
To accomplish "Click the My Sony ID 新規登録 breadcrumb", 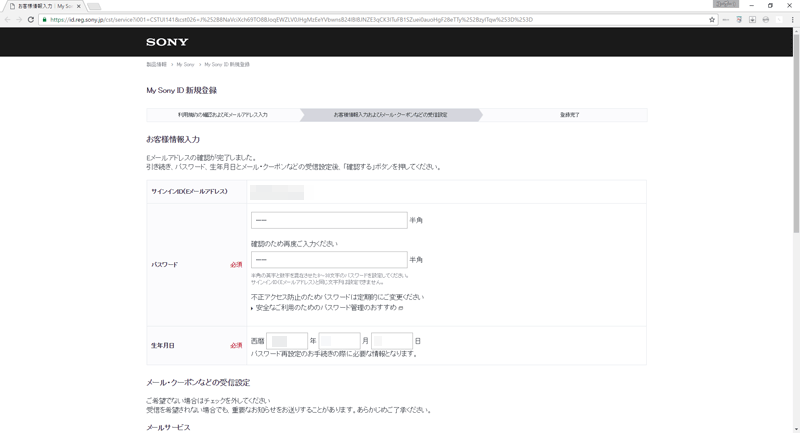I will tap(227, 64).
